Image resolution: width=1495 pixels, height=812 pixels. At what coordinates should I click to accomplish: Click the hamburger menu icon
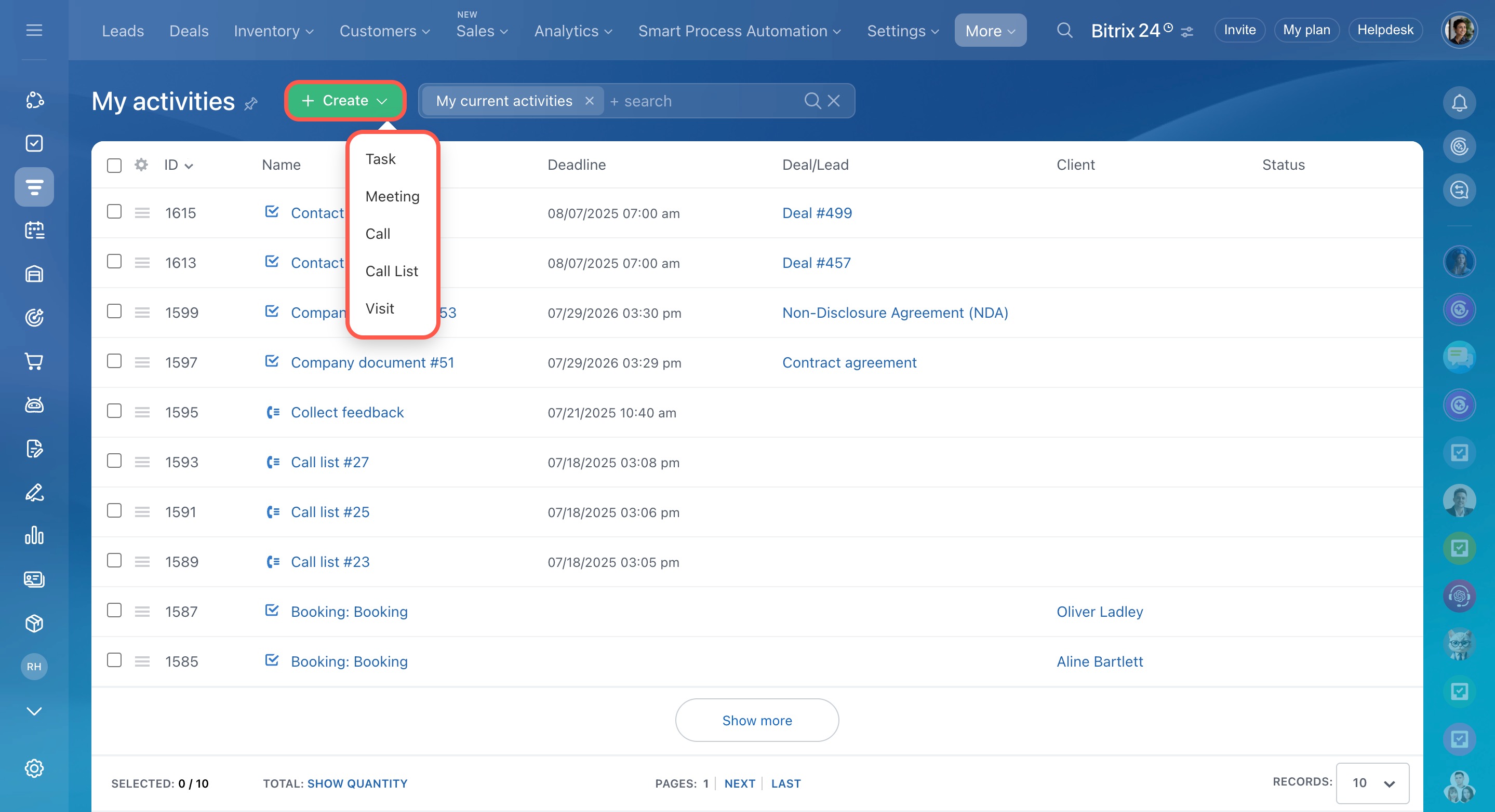tap(34, 30)
